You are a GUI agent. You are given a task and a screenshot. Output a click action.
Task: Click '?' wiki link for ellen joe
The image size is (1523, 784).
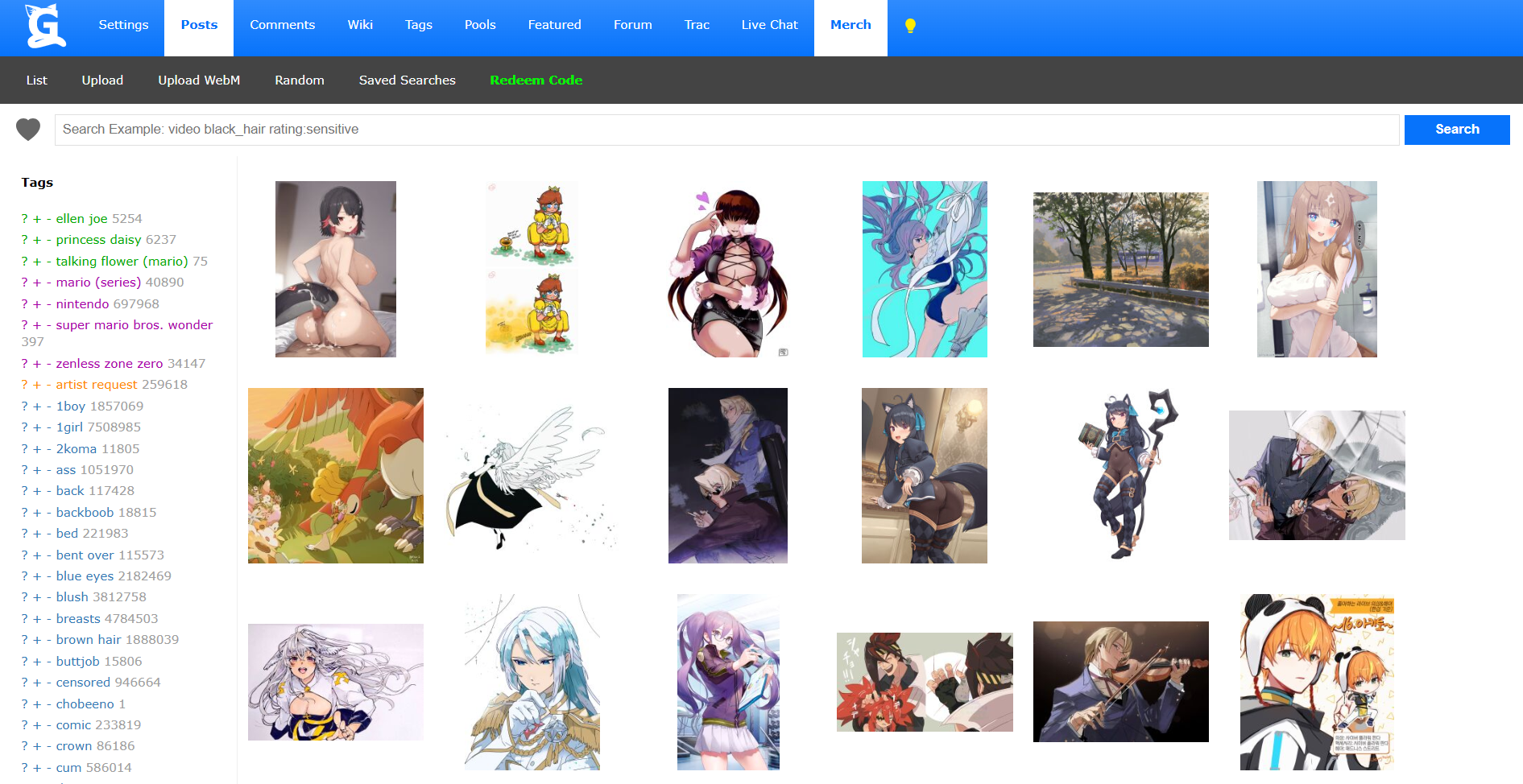pyautogui.click(x=24, y=219)
